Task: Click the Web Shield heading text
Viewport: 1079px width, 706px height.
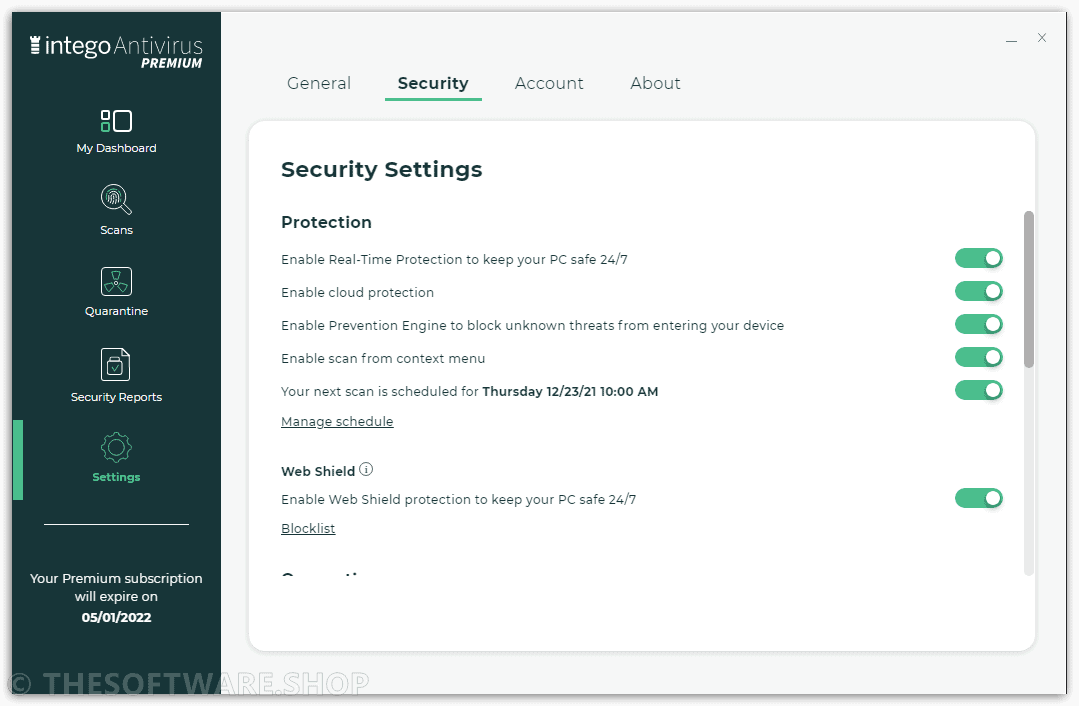Action: (x=318, y=471)
